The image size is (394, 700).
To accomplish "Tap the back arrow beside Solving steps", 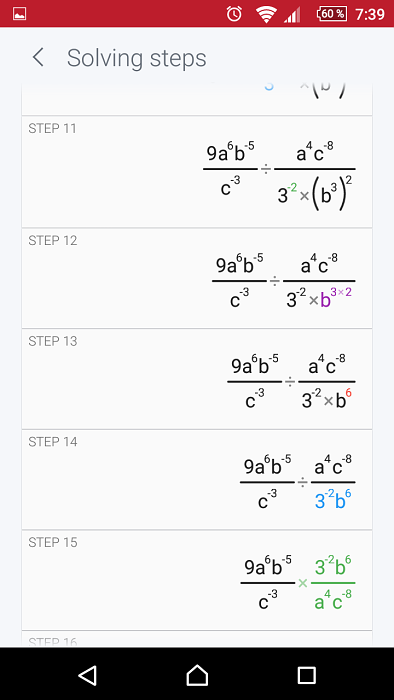I will [38, 58].
